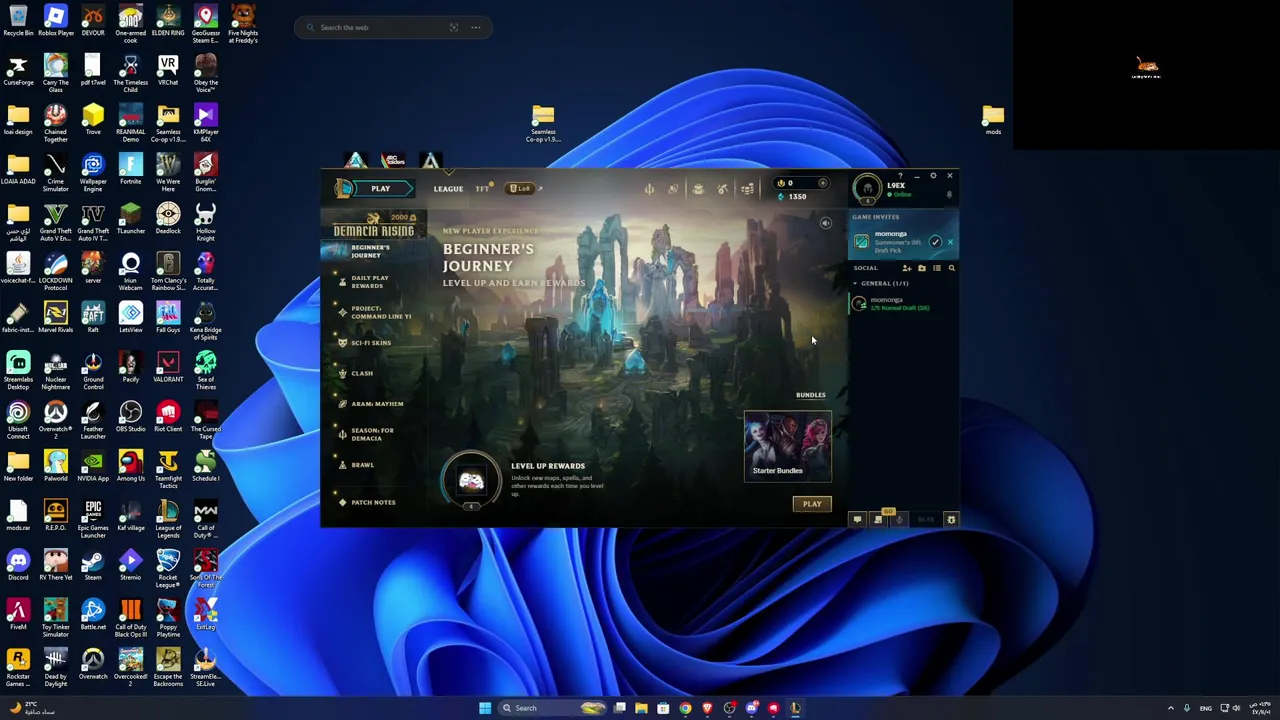Open the Store coins icon
The image size is (1280, 720).
point(747,188)
